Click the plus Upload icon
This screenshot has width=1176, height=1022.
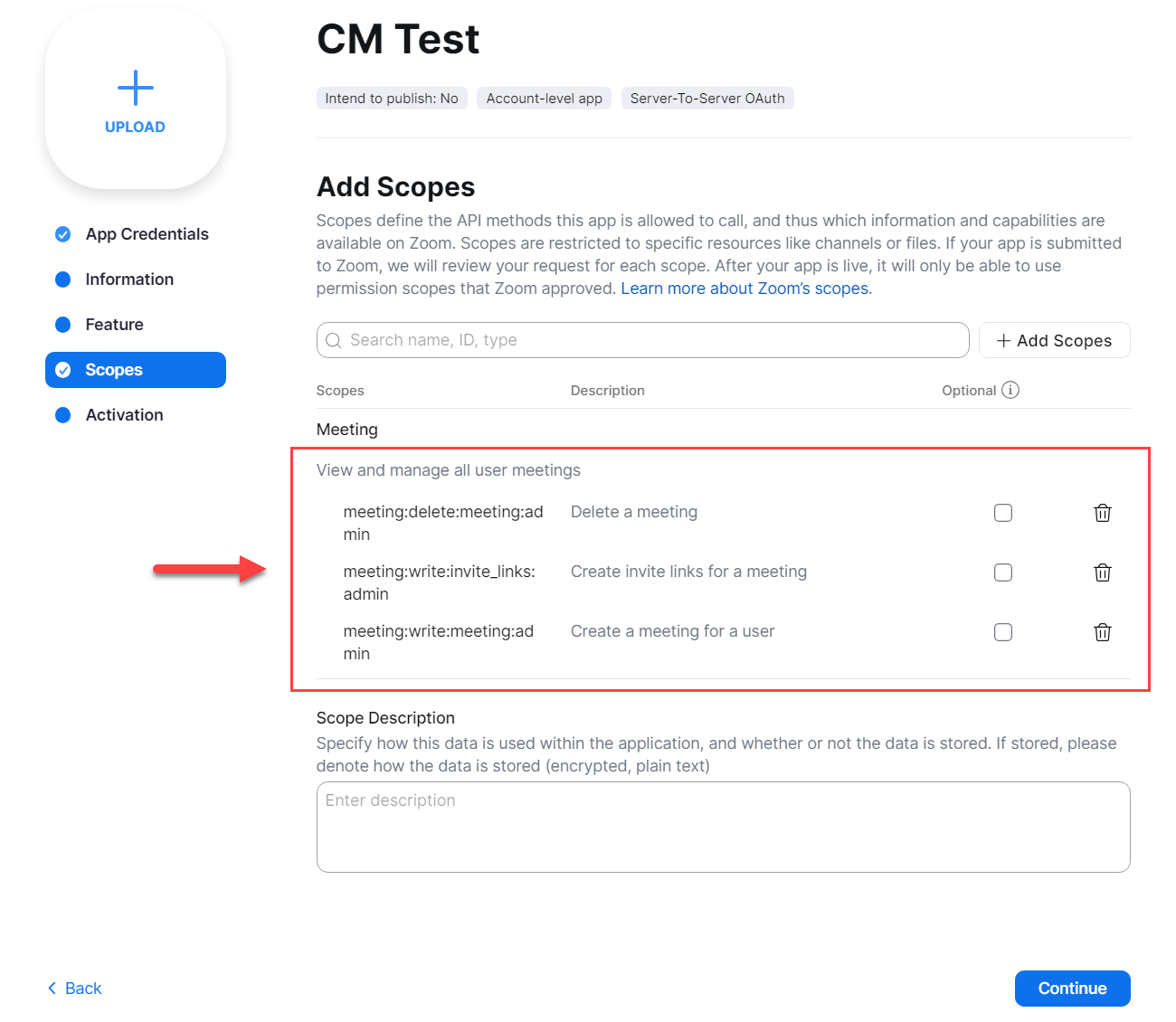pyautogui.click(x=136, y=88)
